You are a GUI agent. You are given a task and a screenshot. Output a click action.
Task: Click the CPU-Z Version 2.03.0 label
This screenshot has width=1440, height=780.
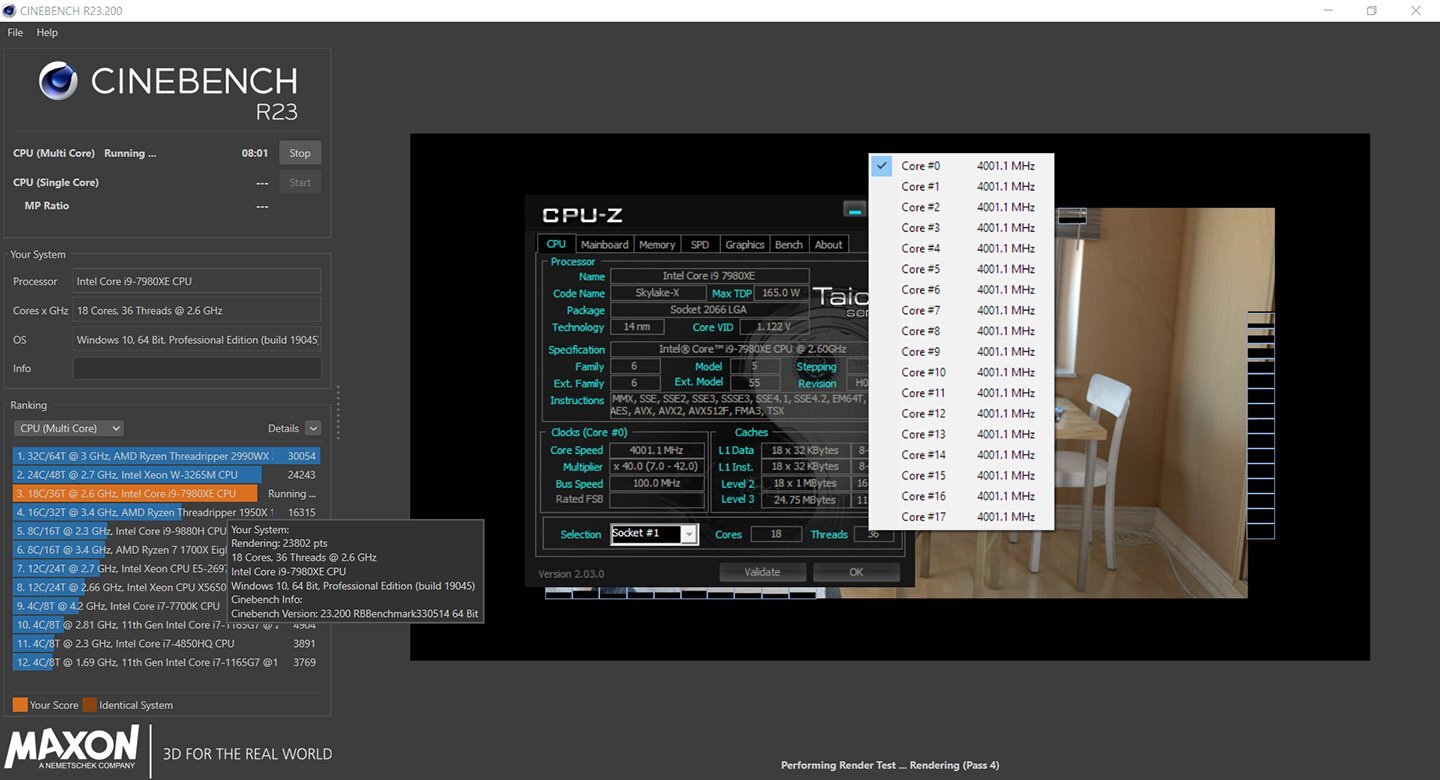(571, 574)
